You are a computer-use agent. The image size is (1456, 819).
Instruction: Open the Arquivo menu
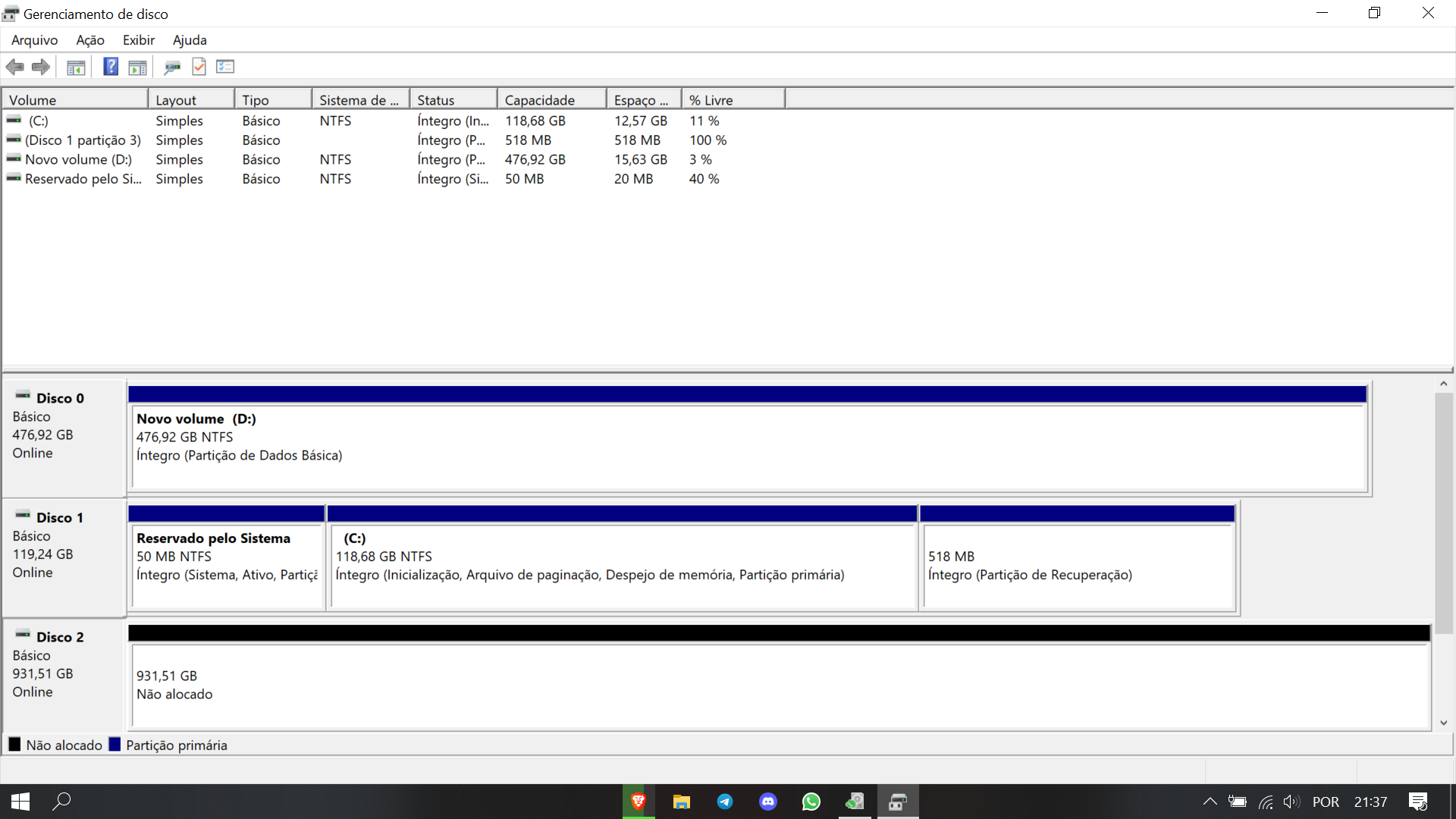(x=34, y=40)
